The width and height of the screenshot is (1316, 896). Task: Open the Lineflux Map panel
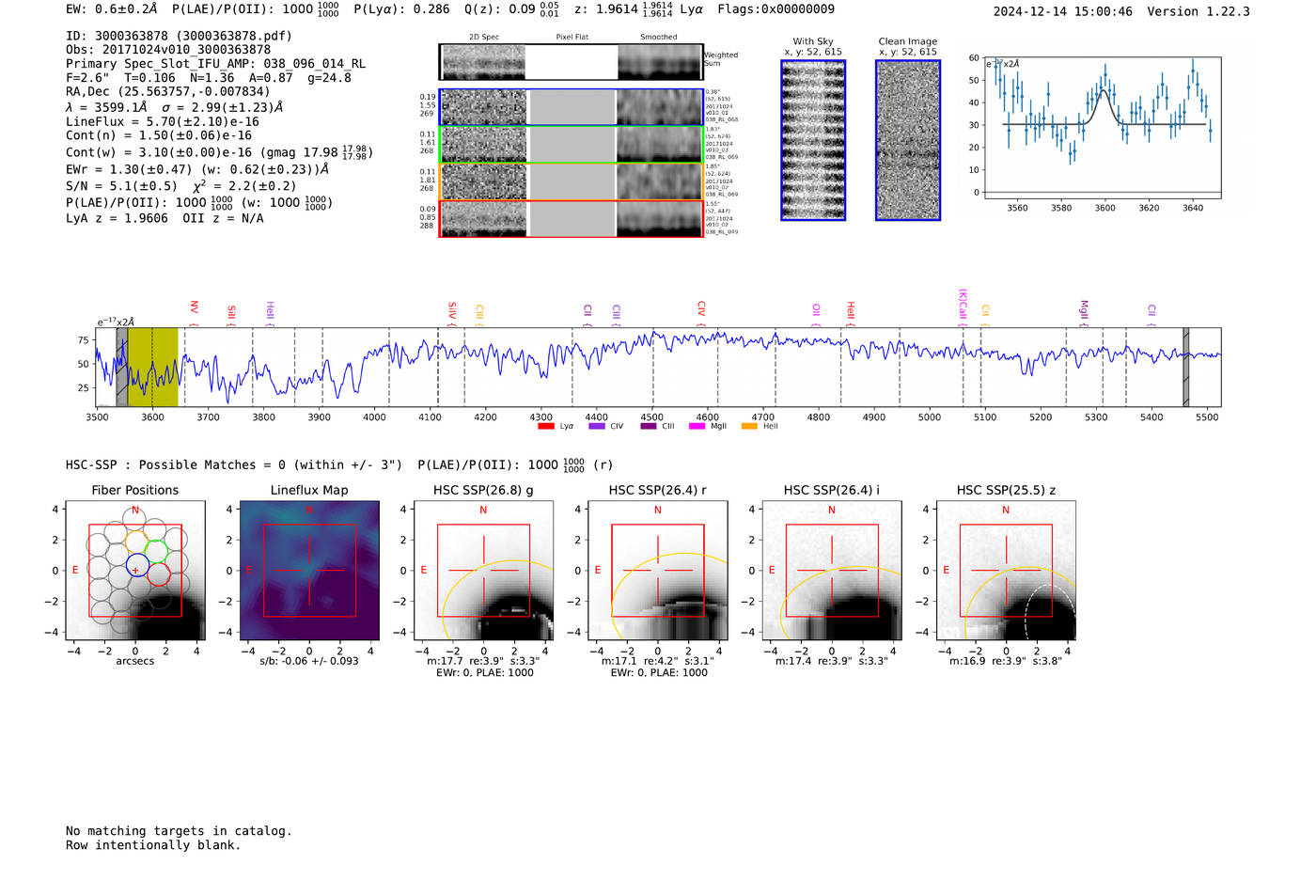pyautogui.click(x=309, y=572)
